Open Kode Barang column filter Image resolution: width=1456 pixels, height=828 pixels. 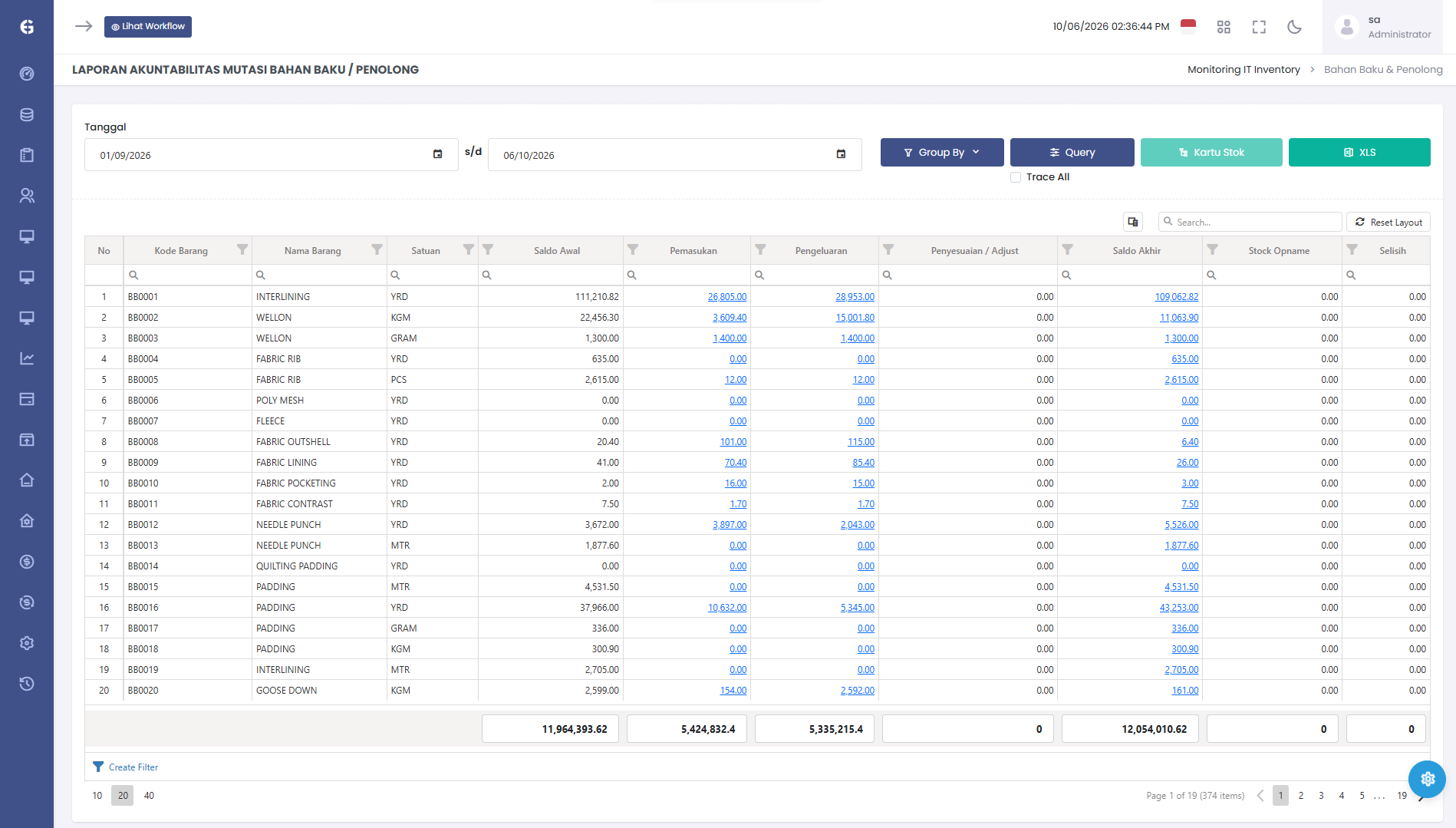click(242, 249)
